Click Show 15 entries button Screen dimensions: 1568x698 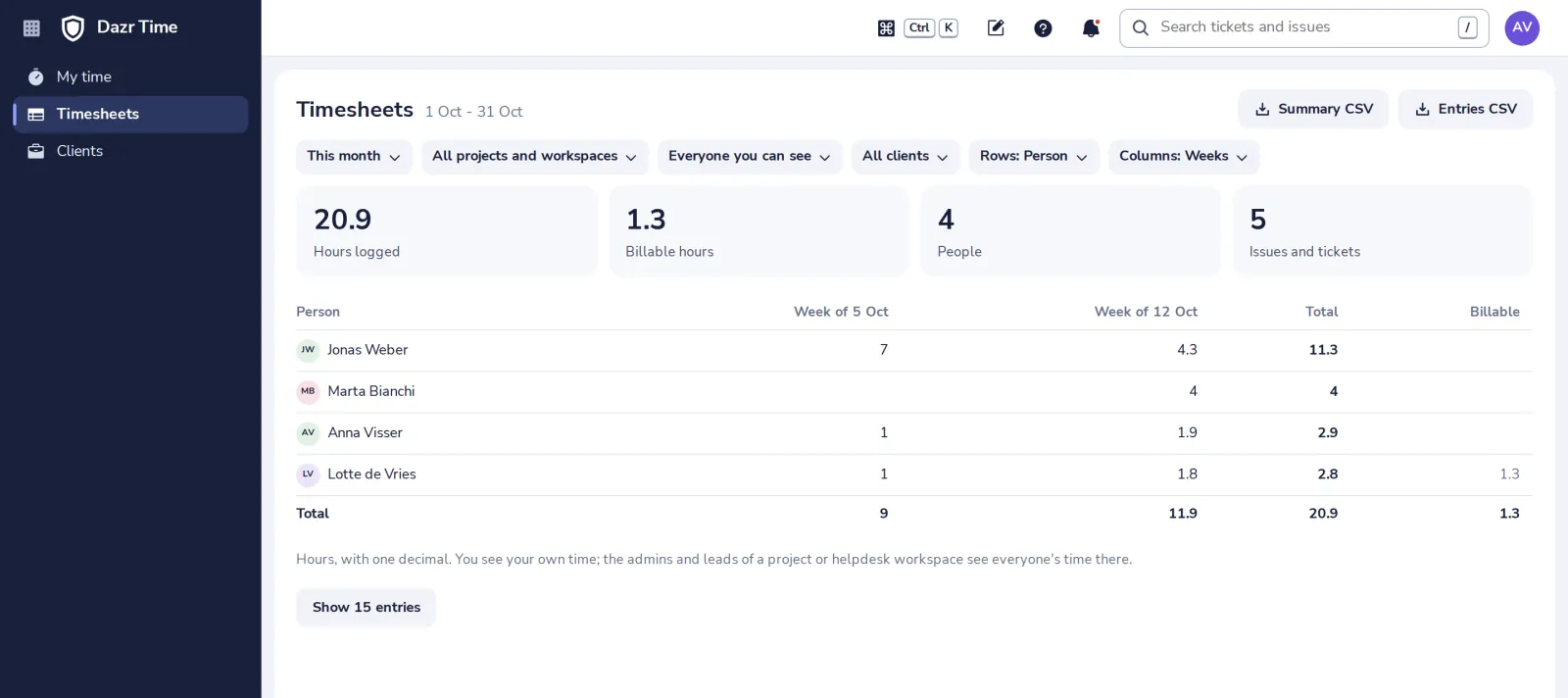367,608
